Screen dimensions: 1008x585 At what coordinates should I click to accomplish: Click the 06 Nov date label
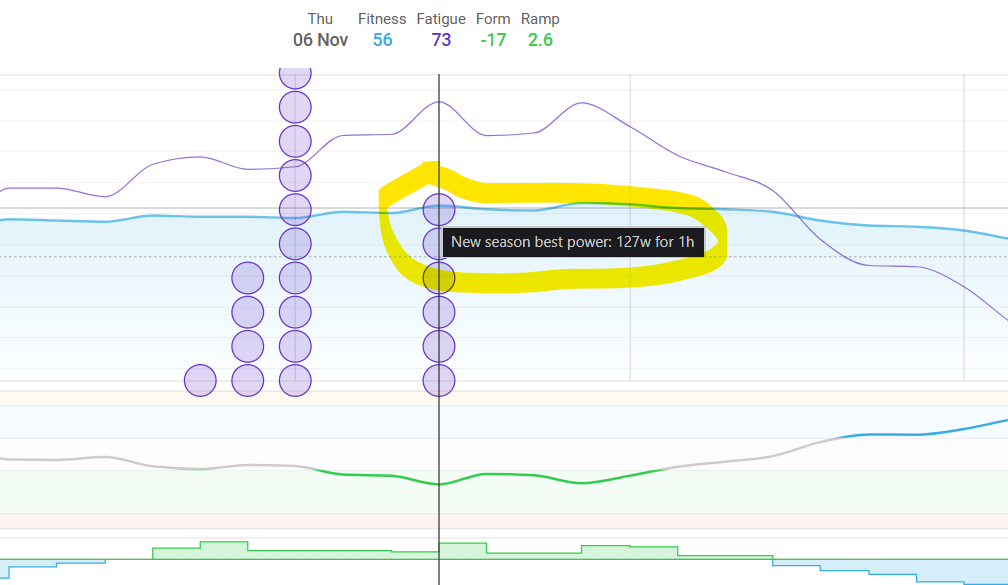(320, 40)
